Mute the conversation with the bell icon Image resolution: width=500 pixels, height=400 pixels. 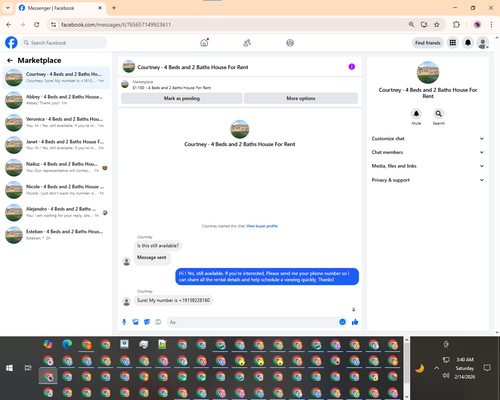[416, 114]
